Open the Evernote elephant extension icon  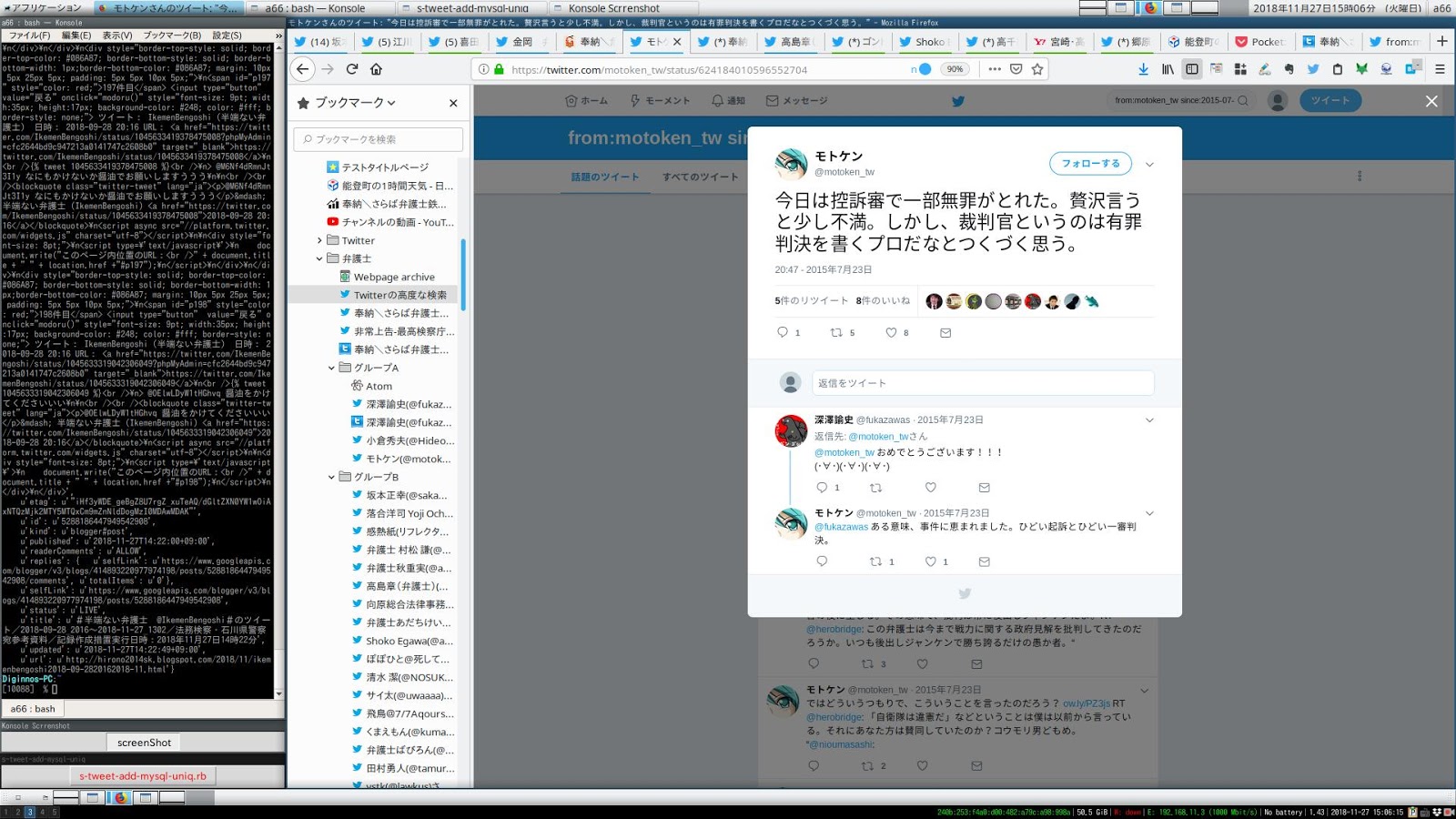(x=1289, y=69)
